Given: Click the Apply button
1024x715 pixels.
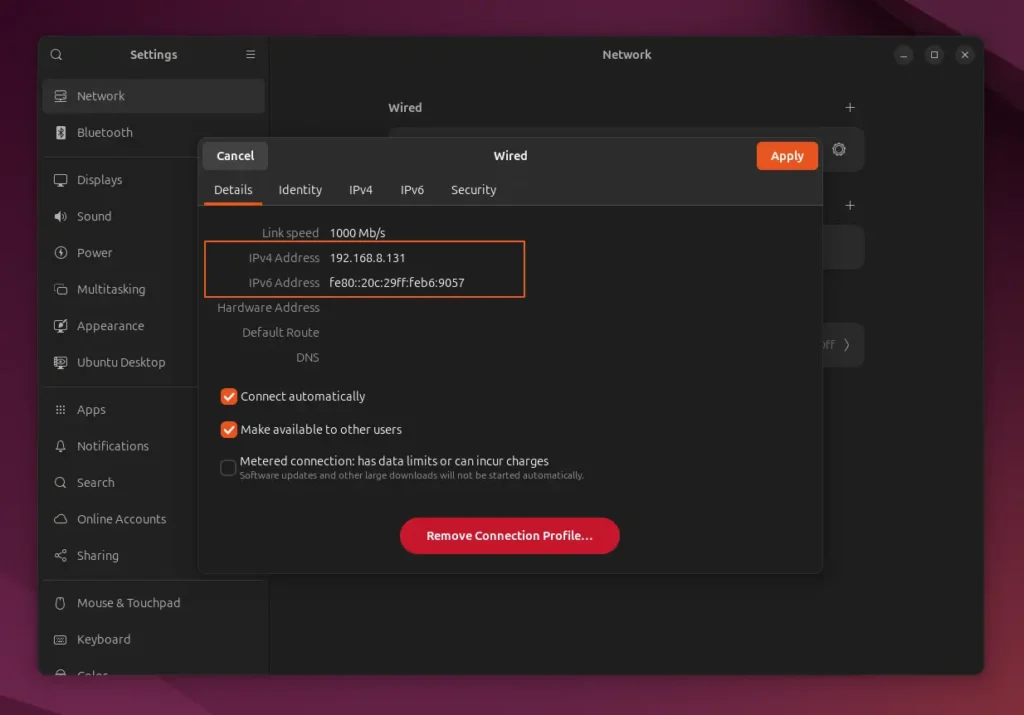Looking at the screenshot, I should coord(787,156).
